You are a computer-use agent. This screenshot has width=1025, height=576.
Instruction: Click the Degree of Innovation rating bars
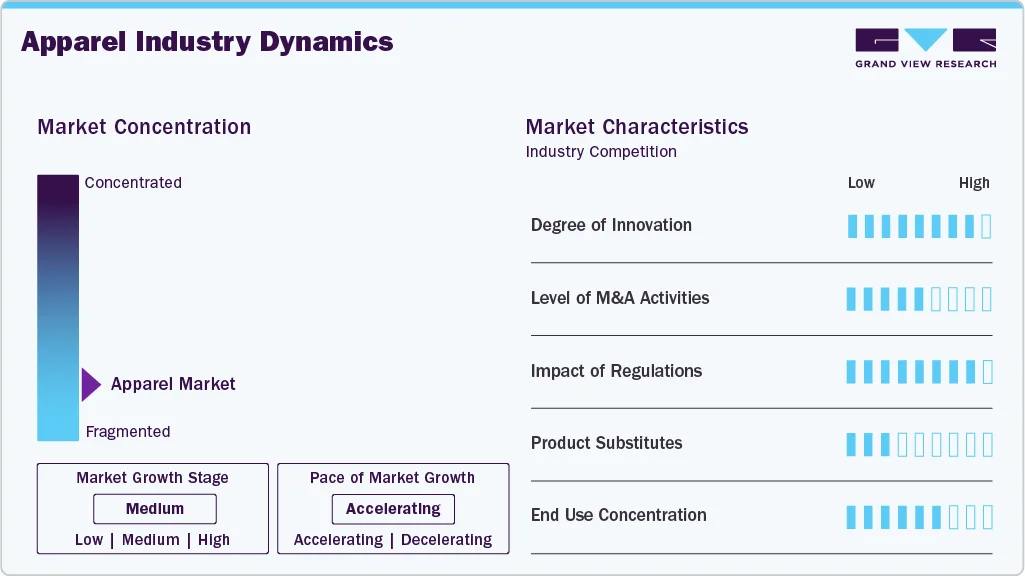pos(919,226)
